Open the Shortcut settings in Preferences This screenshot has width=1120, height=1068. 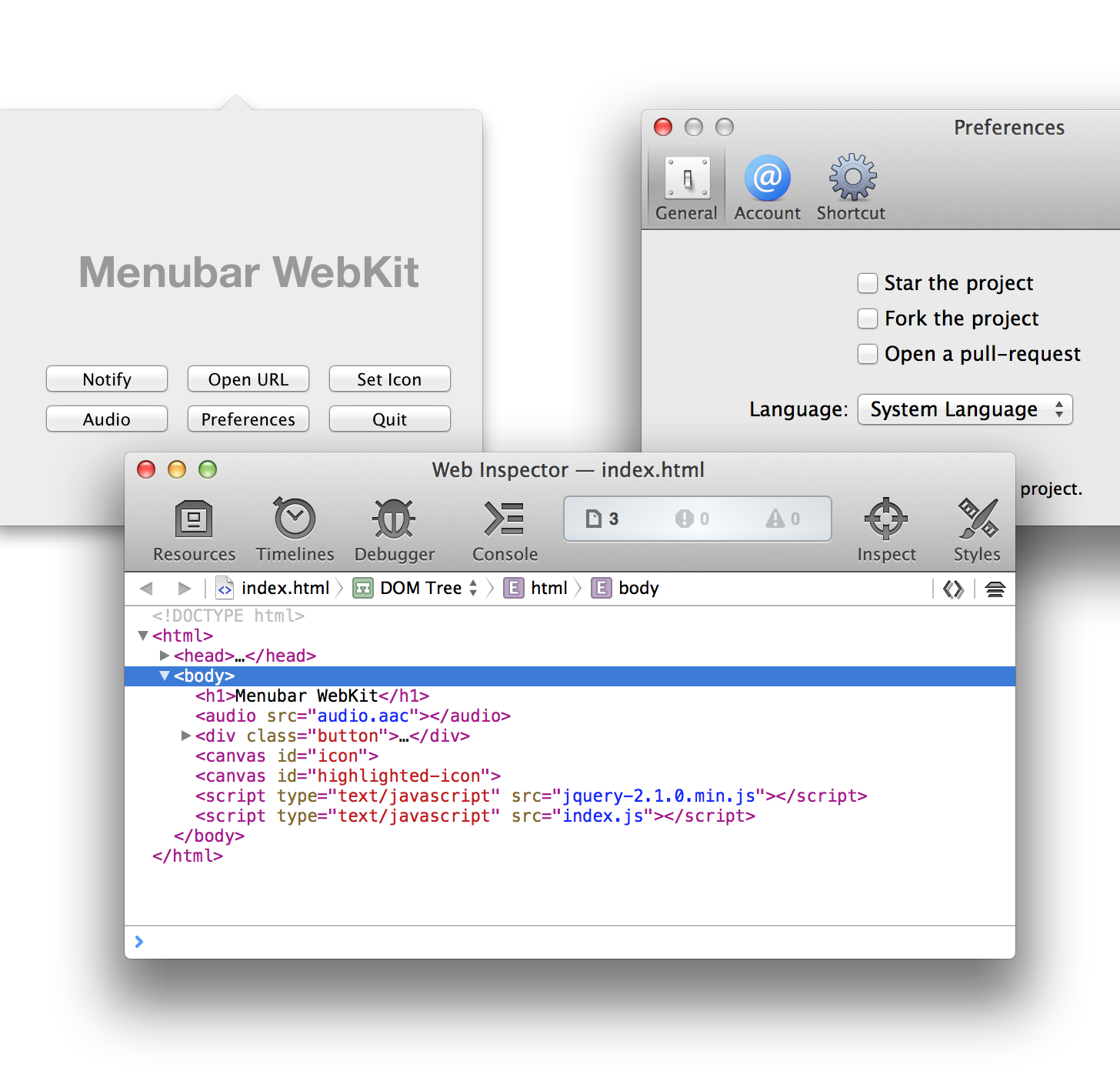pyautogui.click(x=850, y=185)
